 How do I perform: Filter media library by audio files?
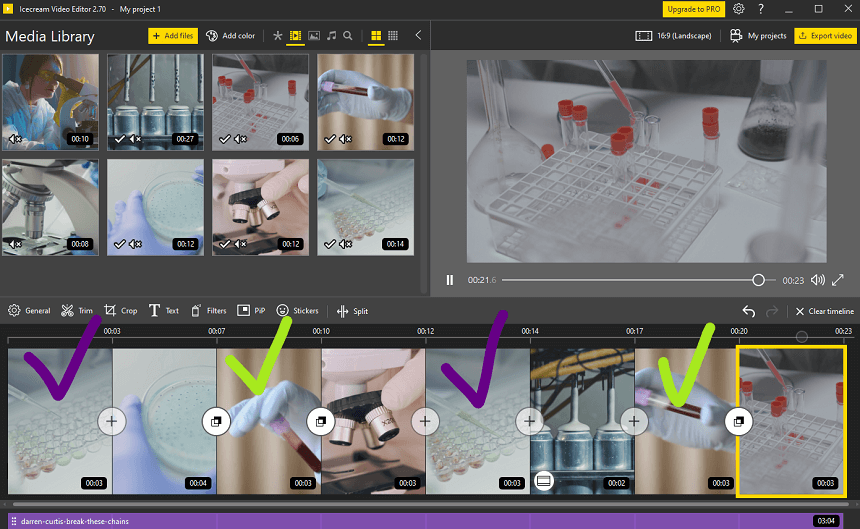(x=331, y=36)
